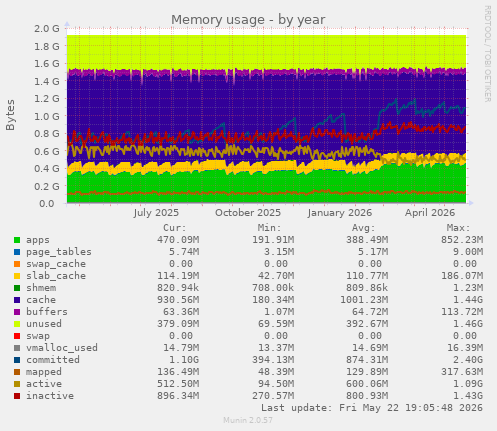Select the committed legend label
The image size is (497, 431).
click(x=53, y=360)
